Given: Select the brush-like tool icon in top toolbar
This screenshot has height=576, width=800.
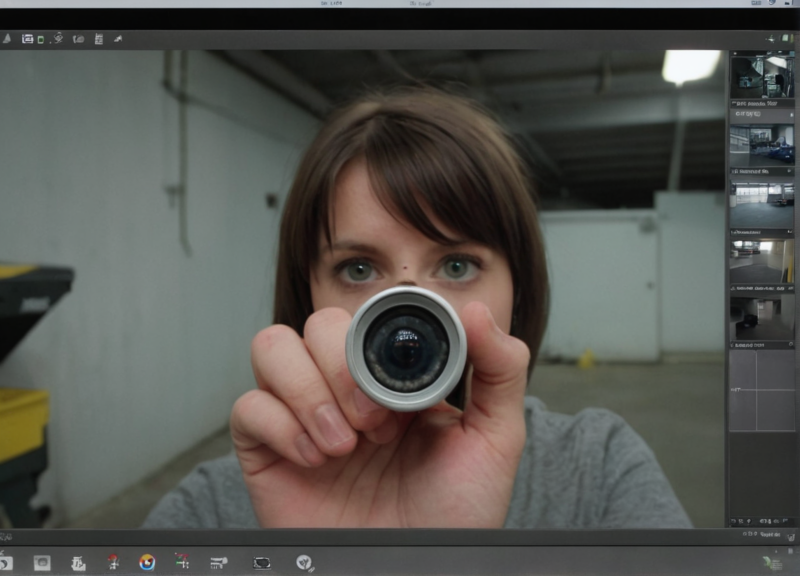Looking at the screenshot, I should click(x=57, y=38).
